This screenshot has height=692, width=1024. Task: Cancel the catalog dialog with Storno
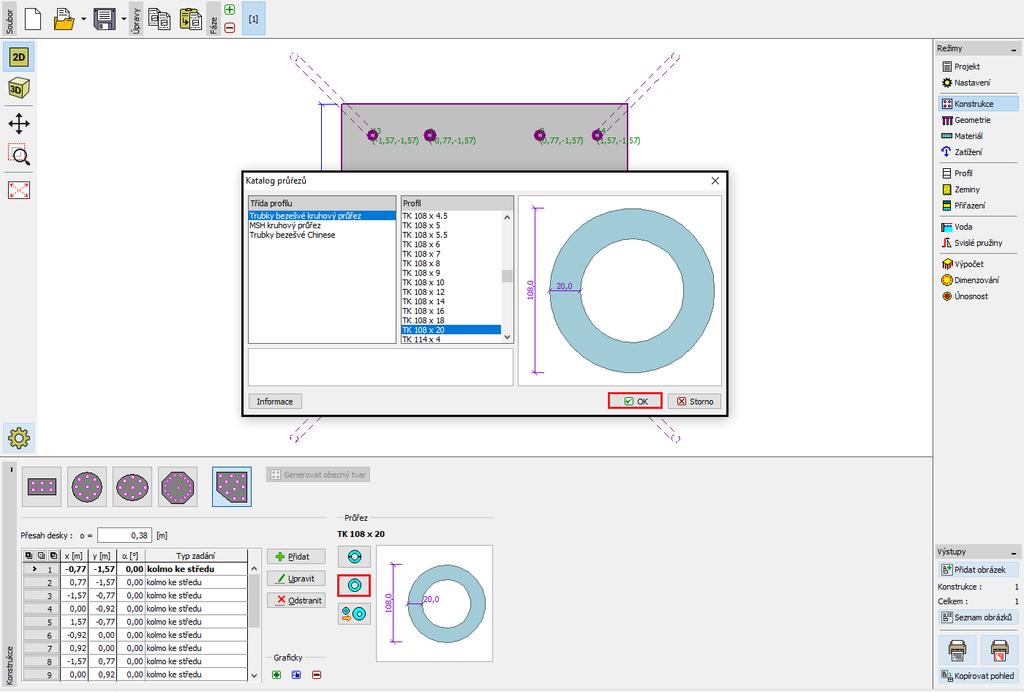click(694, 401)
